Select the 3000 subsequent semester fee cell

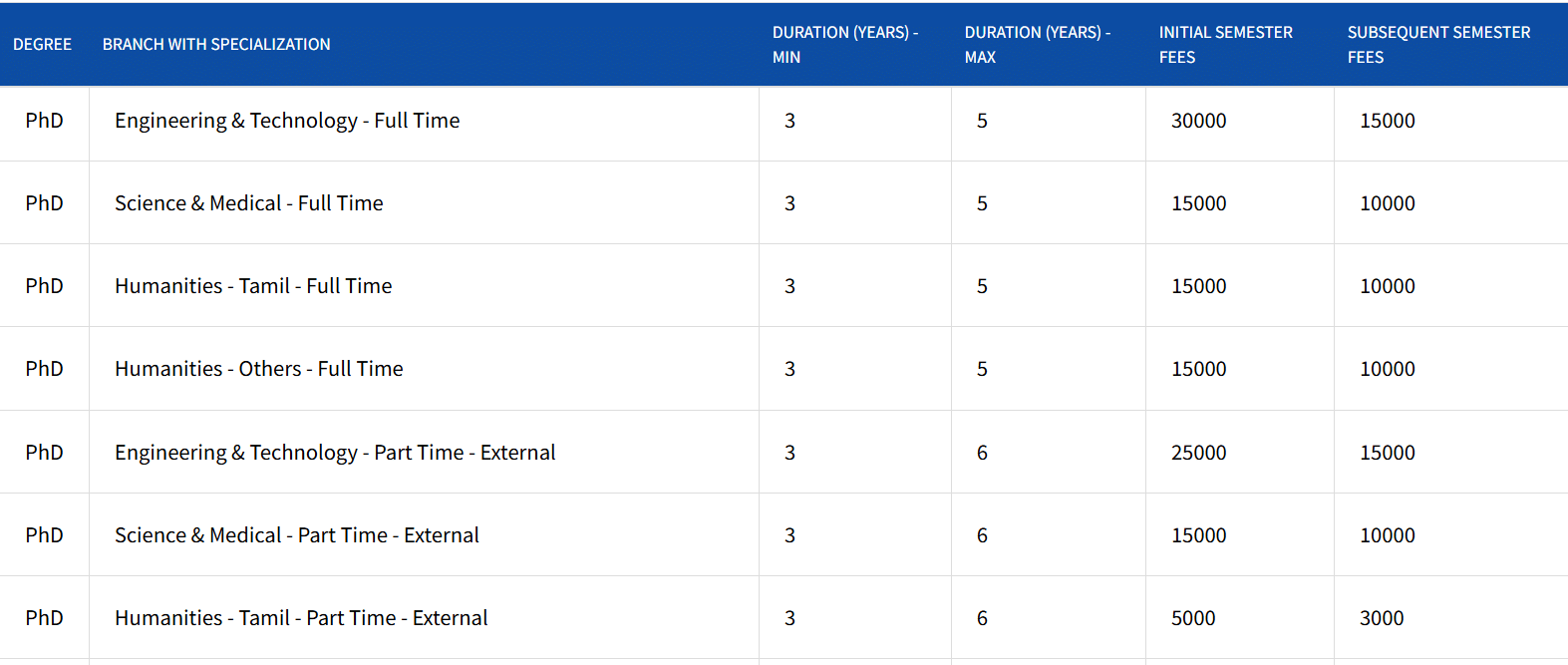(1382, 618)
